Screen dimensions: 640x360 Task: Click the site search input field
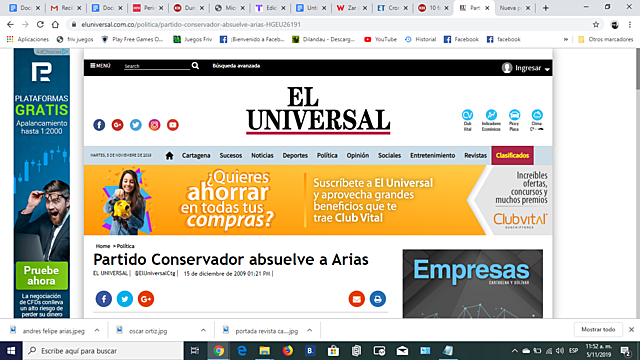[156, 66]
